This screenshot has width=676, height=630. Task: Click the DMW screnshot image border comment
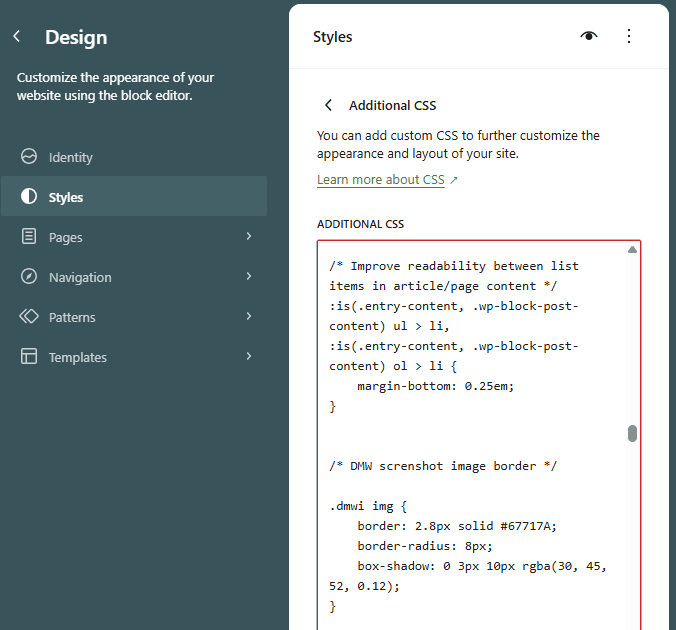[x=443, y=466]
